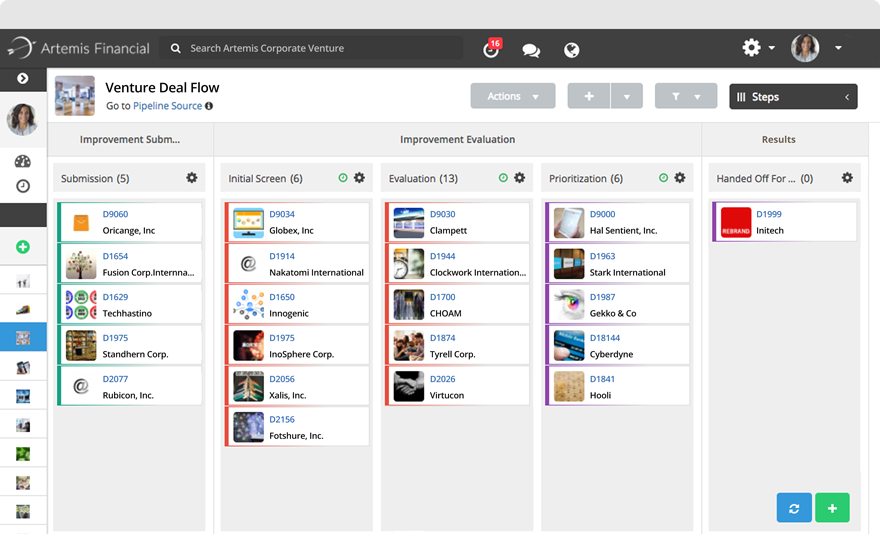Image resolution: width=880 pixels, height=534 pixels.
Task: Open the Actions dropdown
Action: [x=513, y=96]
